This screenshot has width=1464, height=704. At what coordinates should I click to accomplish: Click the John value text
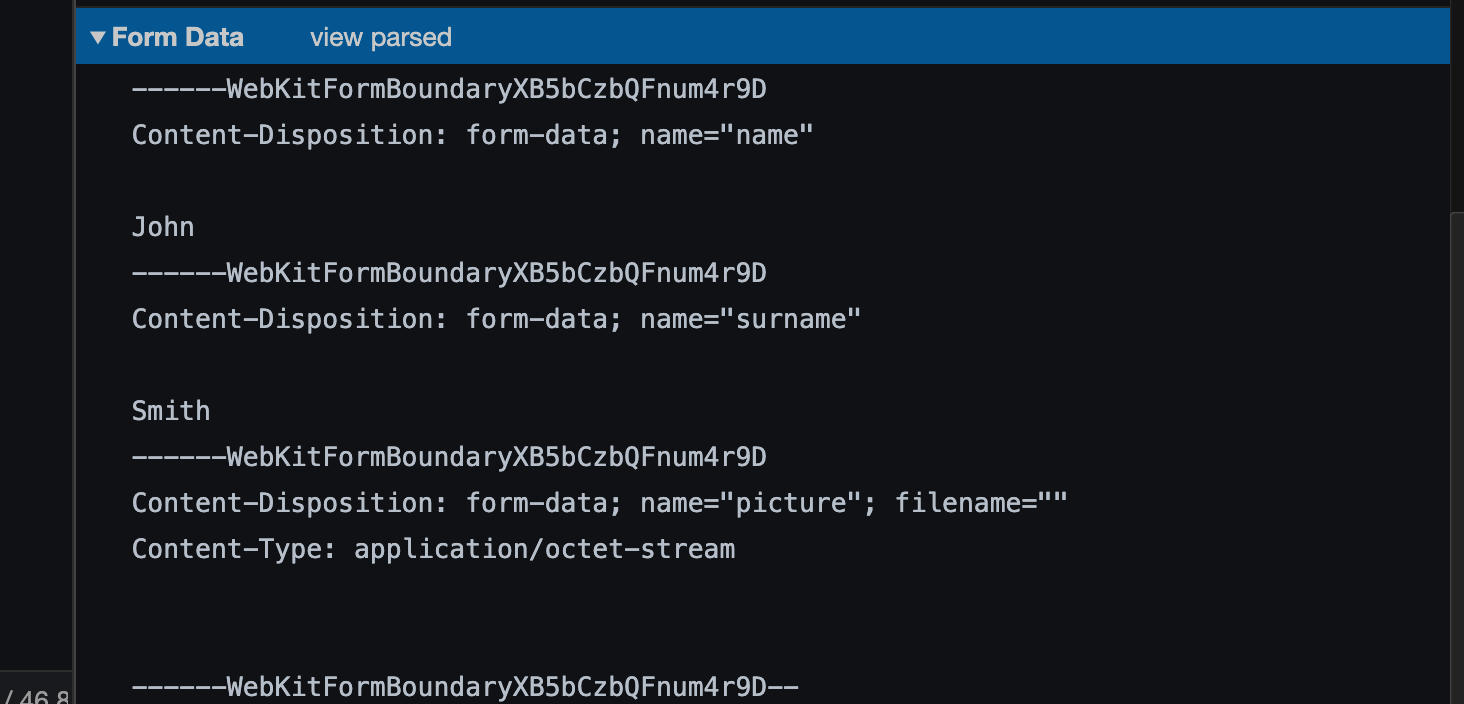163,227
